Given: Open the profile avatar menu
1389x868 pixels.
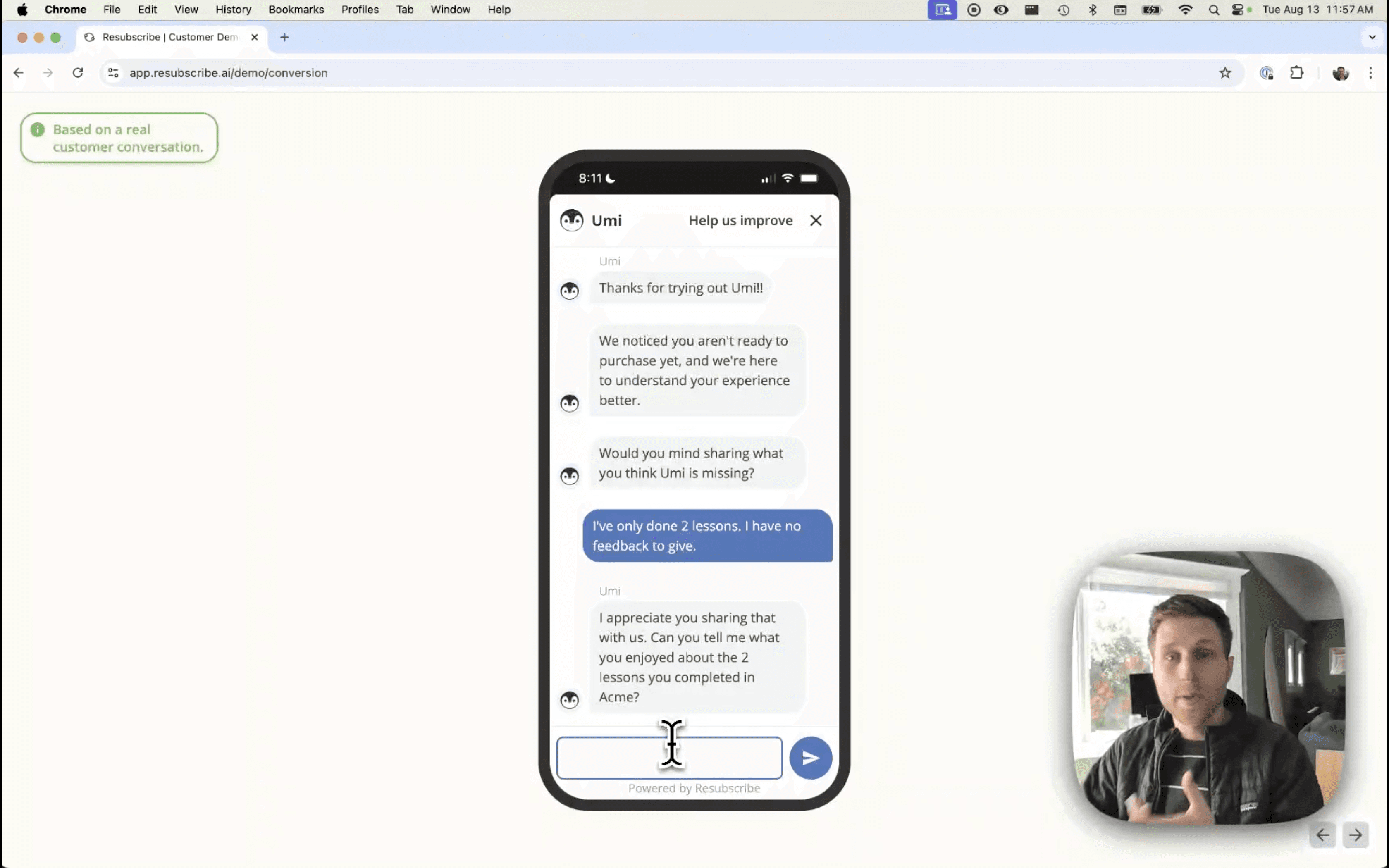Looking at the screenshot, I should point(1341,72).
